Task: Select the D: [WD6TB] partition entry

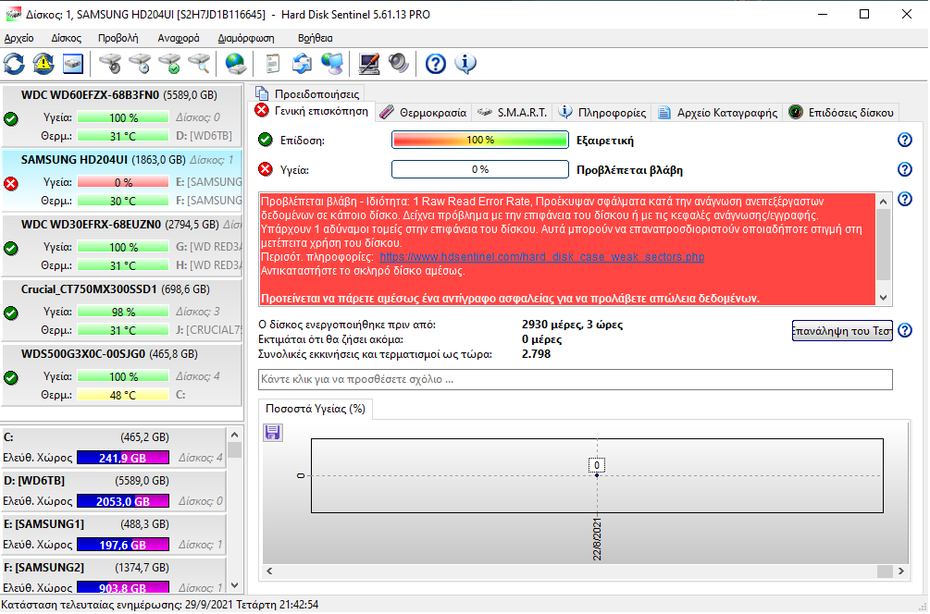Action: tap(114, 491)
